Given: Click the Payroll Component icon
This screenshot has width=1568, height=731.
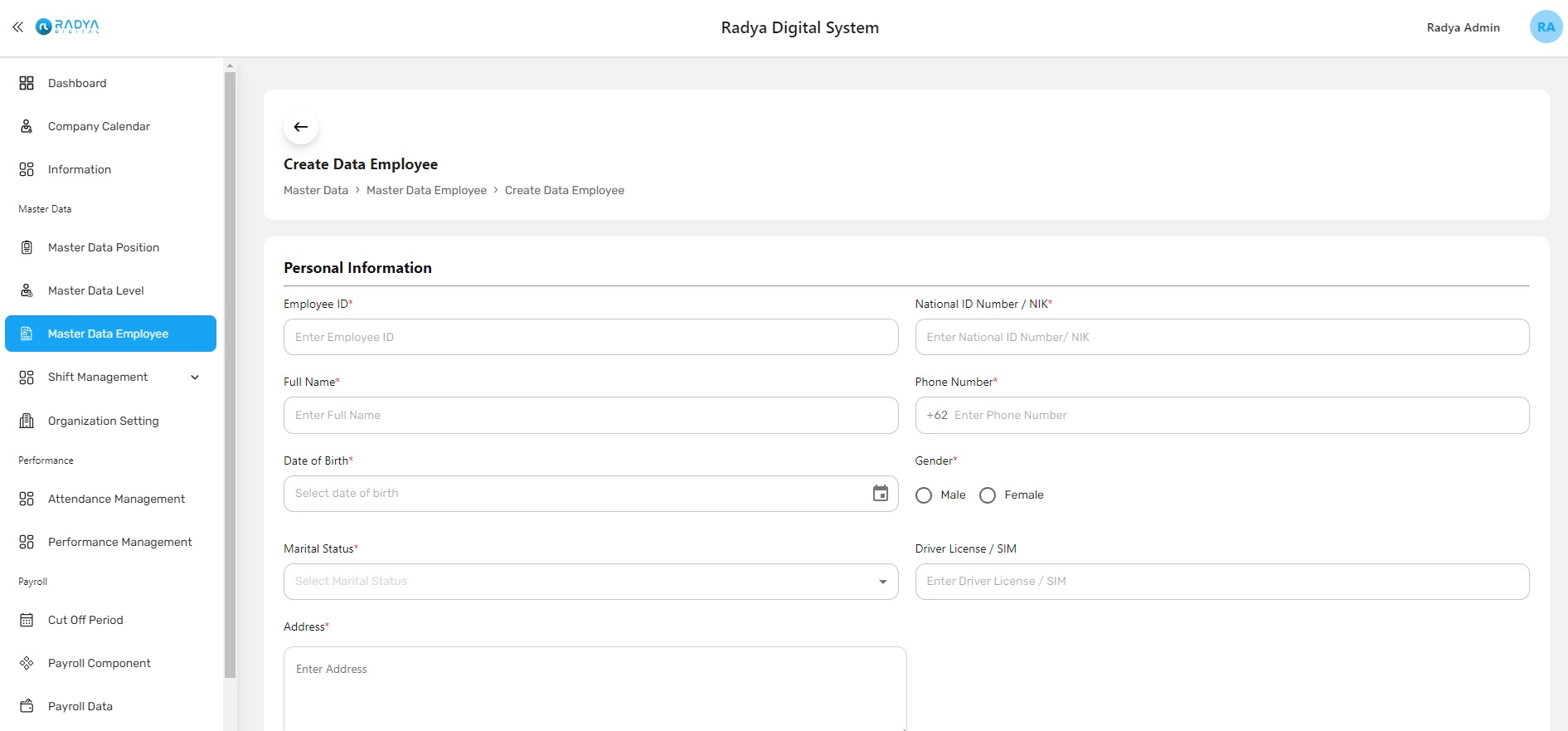Looking at the screenshot, I should click(x=27, y=663).
